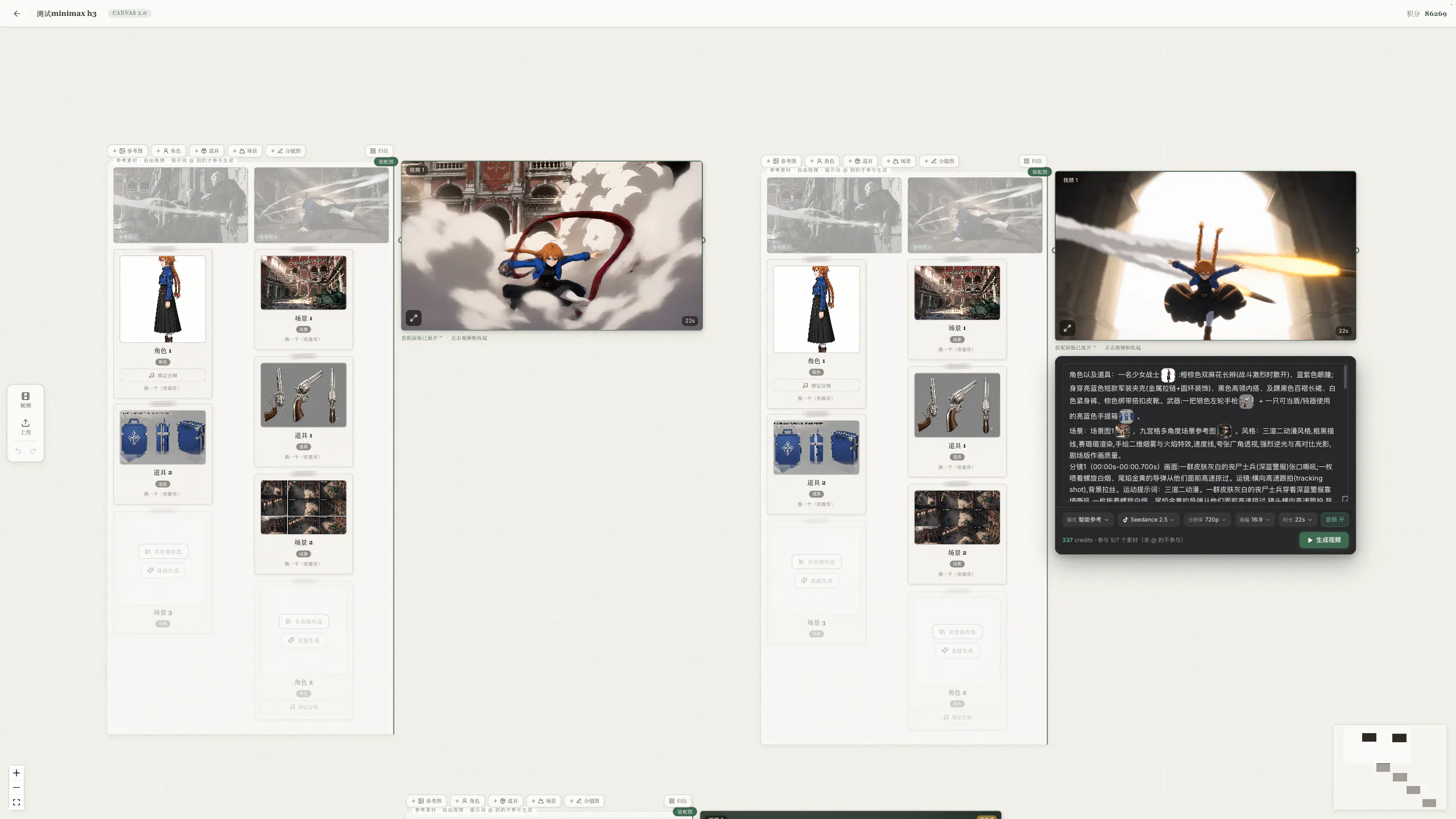The width and height of the screenshot is (1456, 819).
Task: Click the prompt box resize handle
Action: [1345, 499]
